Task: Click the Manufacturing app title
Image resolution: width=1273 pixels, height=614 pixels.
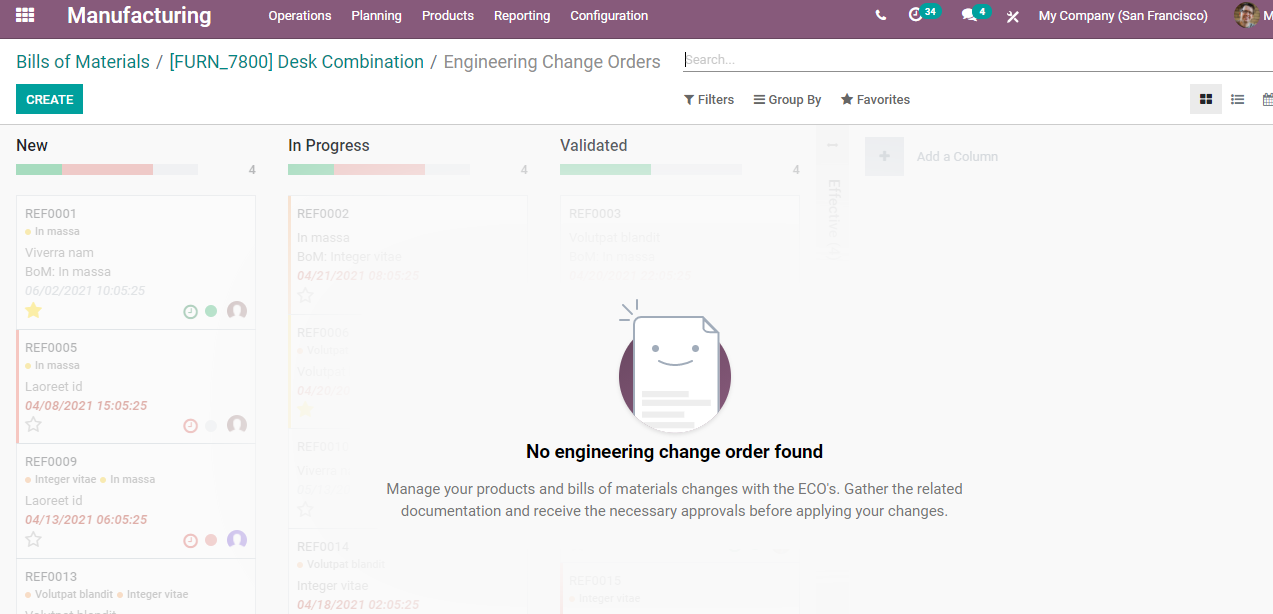Action: tap(139, 16)
